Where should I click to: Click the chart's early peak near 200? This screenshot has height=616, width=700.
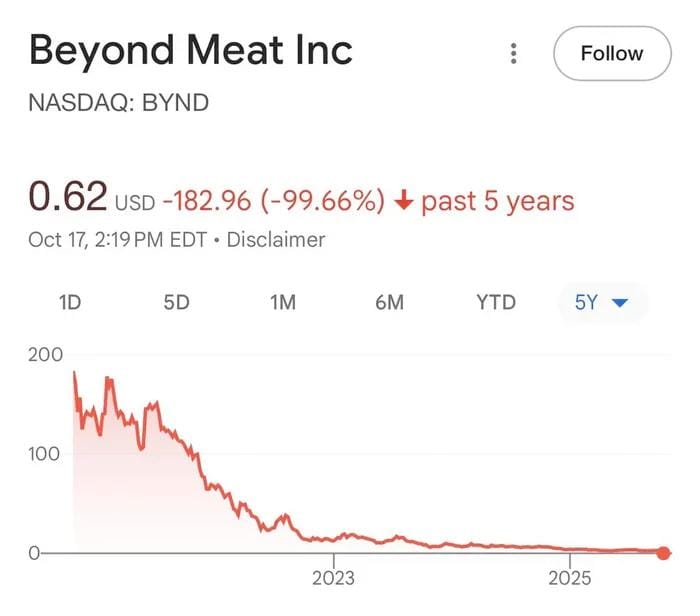(75, 373)
